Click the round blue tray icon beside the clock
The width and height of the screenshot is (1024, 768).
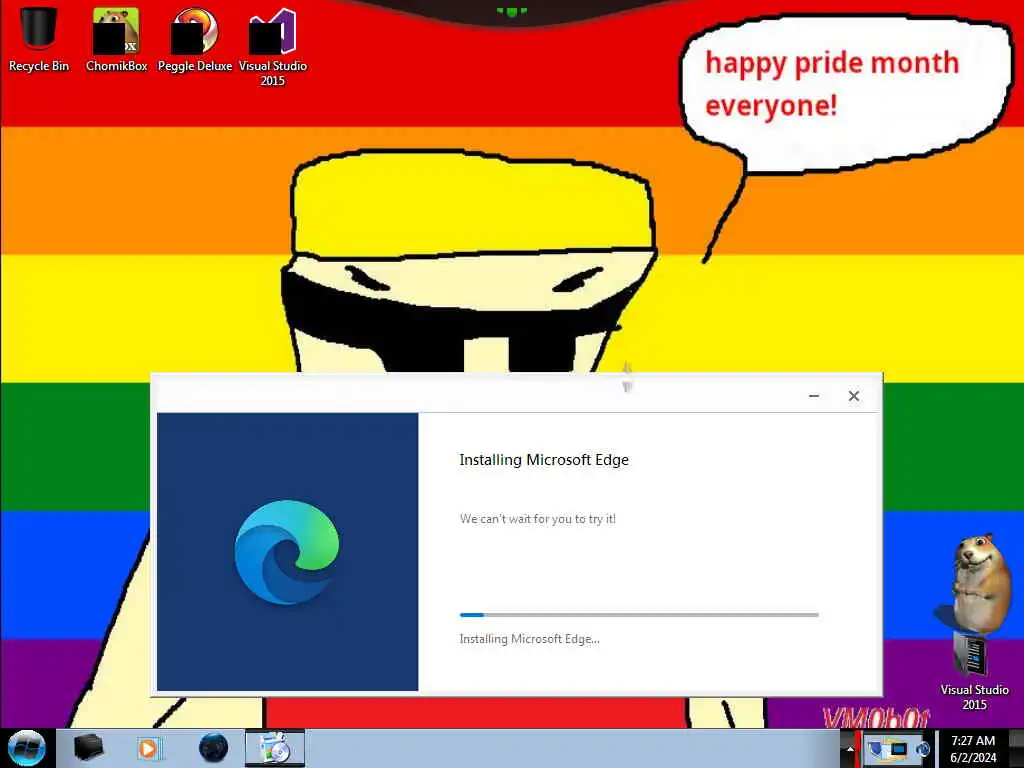click(923, 749)
